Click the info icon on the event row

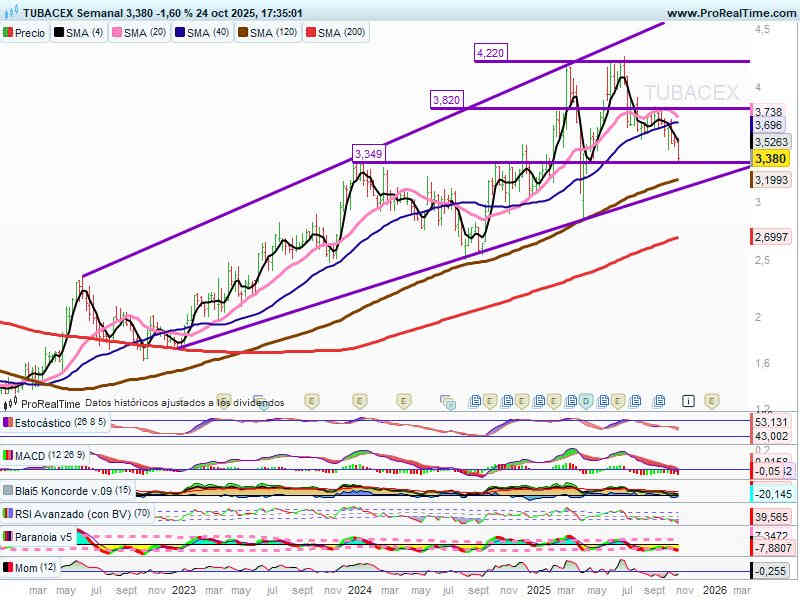point(689,400)
